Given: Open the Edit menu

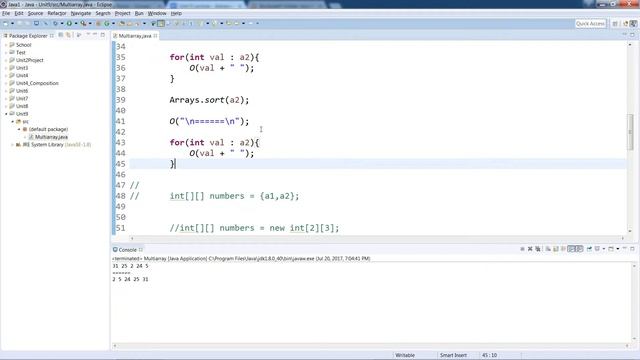Looking at the screenshot, I should coord(19,13).
